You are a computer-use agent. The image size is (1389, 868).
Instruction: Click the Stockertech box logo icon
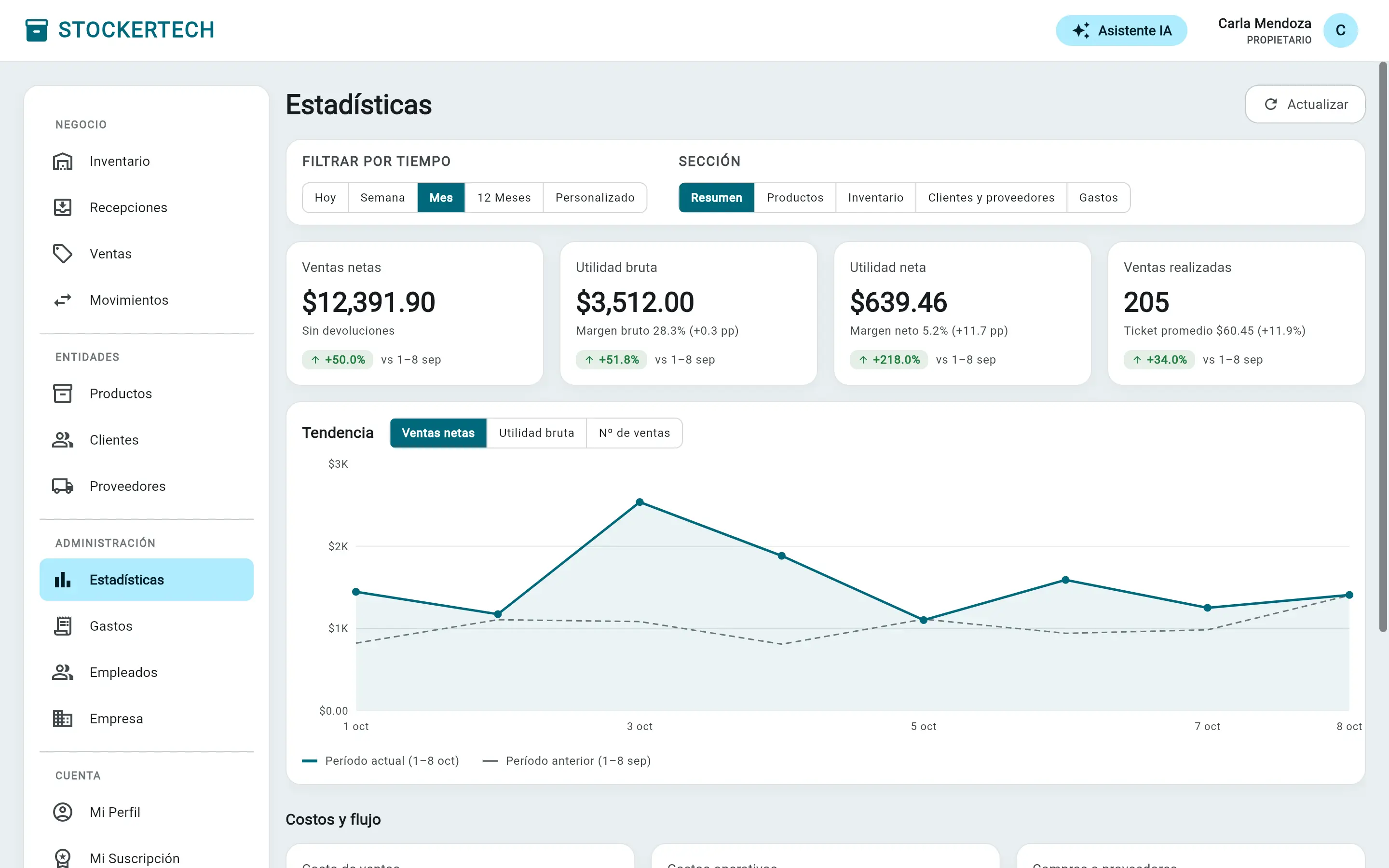pyautogui.click(x=37, y=30)
